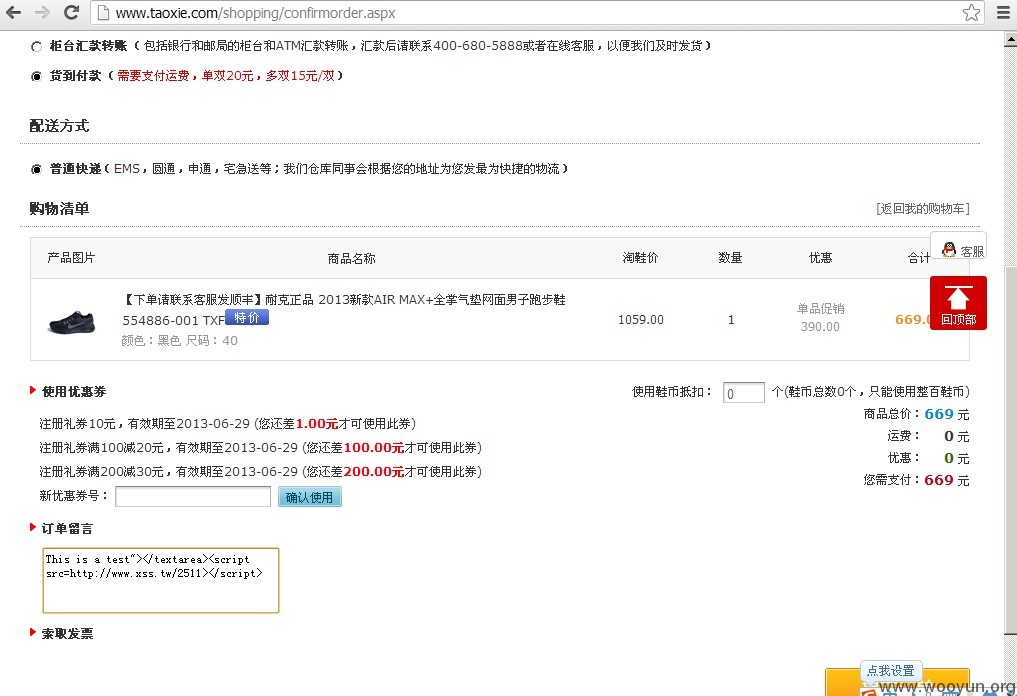Jump to page top via 回顶部 button
The width and height of the screenshot is (1017, 696).
(x=958, y=303)
